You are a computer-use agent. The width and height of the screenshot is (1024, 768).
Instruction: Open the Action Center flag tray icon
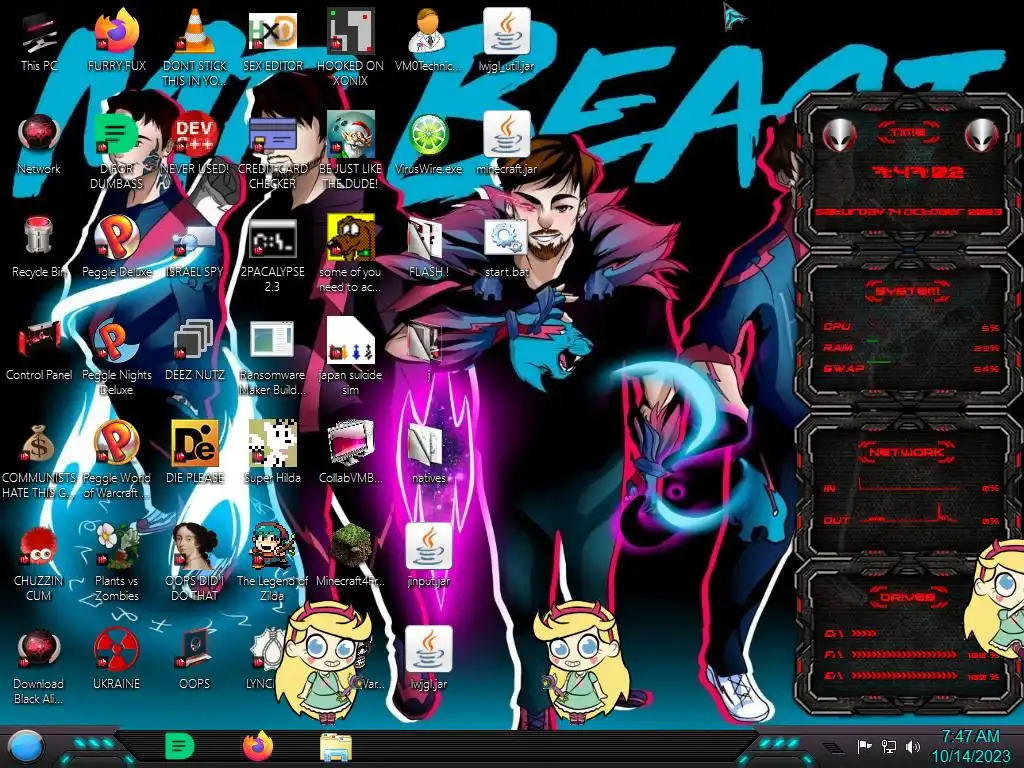coord(865,746)
